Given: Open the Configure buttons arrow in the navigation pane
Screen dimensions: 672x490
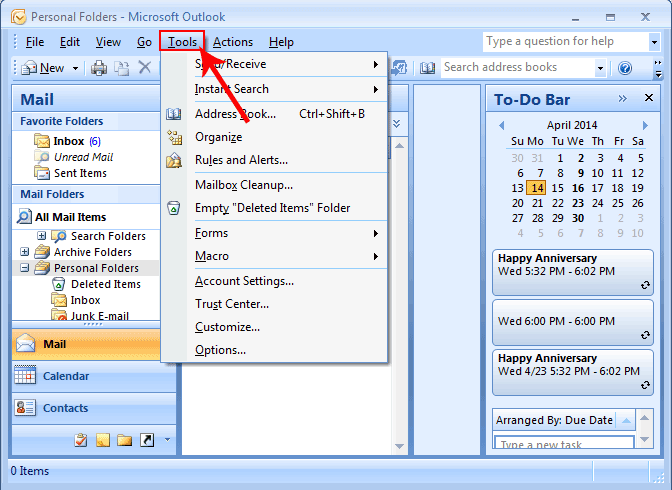Looking at the screenshot, I should (168, 439).
